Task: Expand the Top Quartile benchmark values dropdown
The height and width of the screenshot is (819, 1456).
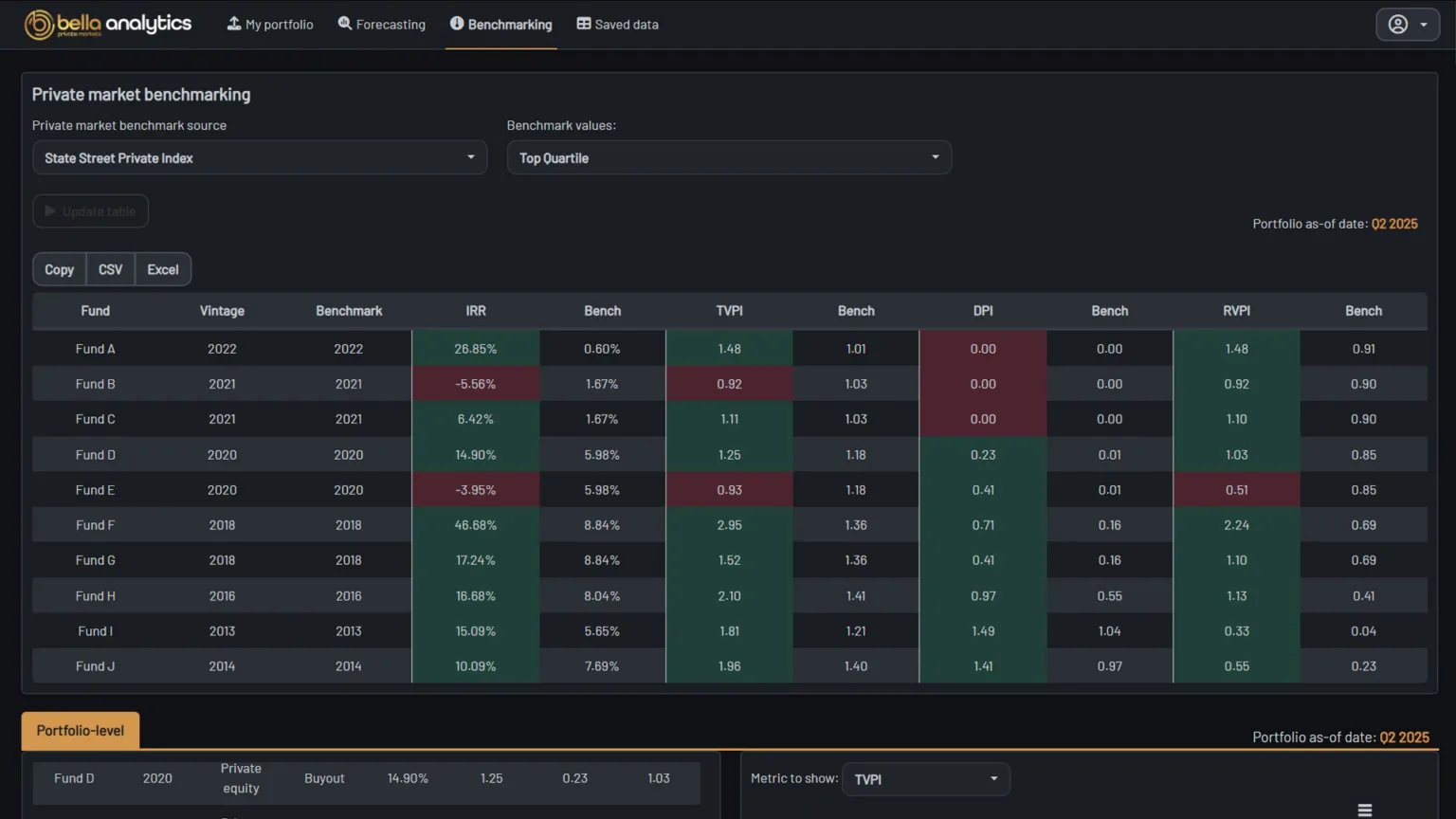Action: (x=729, y=157)
